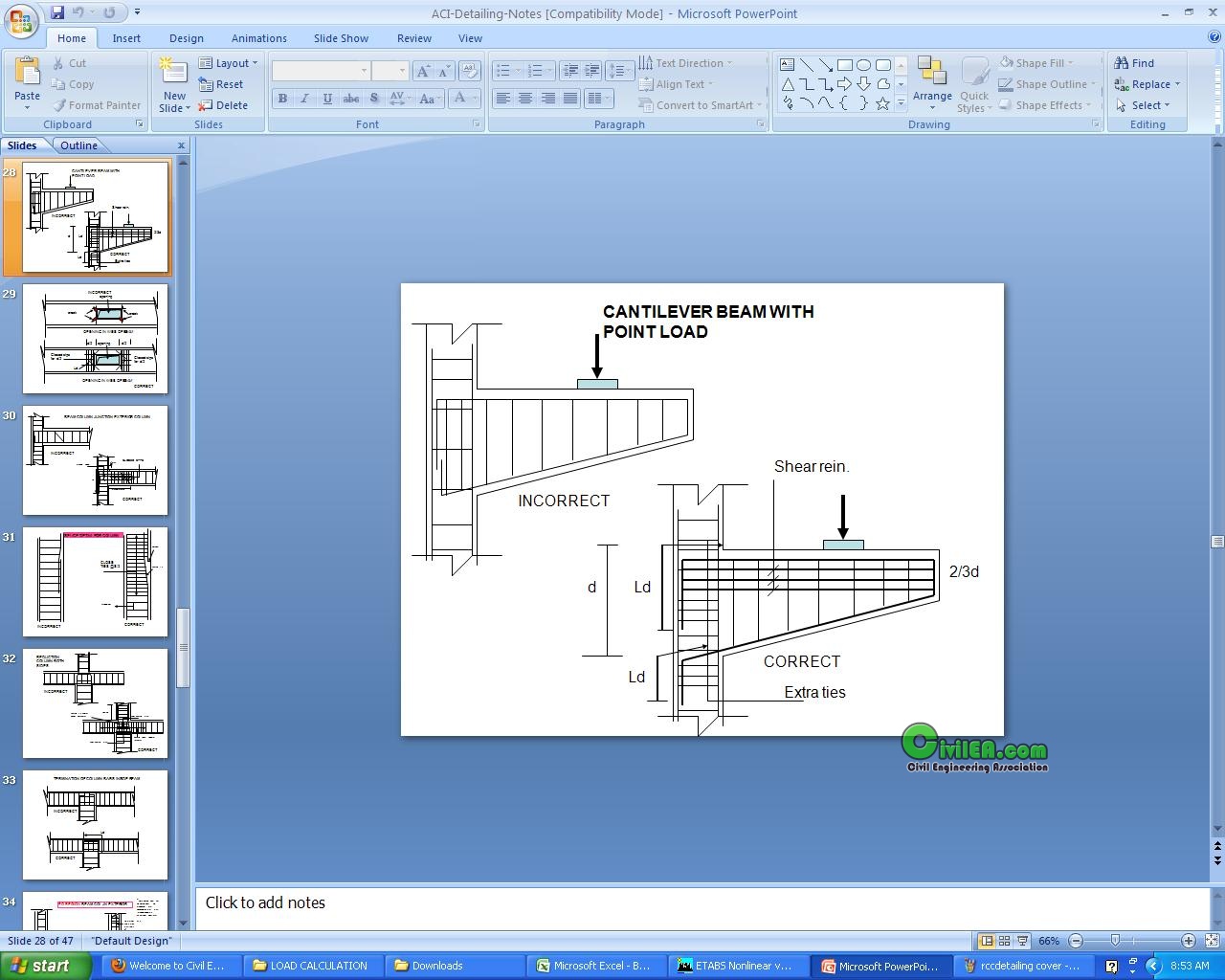Viewport: 1225px width, 980px height.
Task: Choose the block right arrow shape
Action: [x=845, y=84]
